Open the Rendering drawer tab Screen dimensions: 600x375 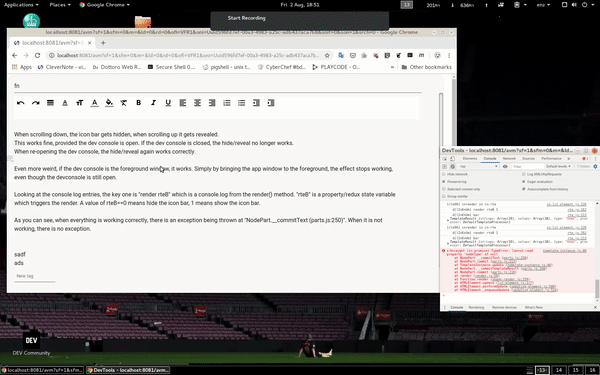click(x=476, y=307)
